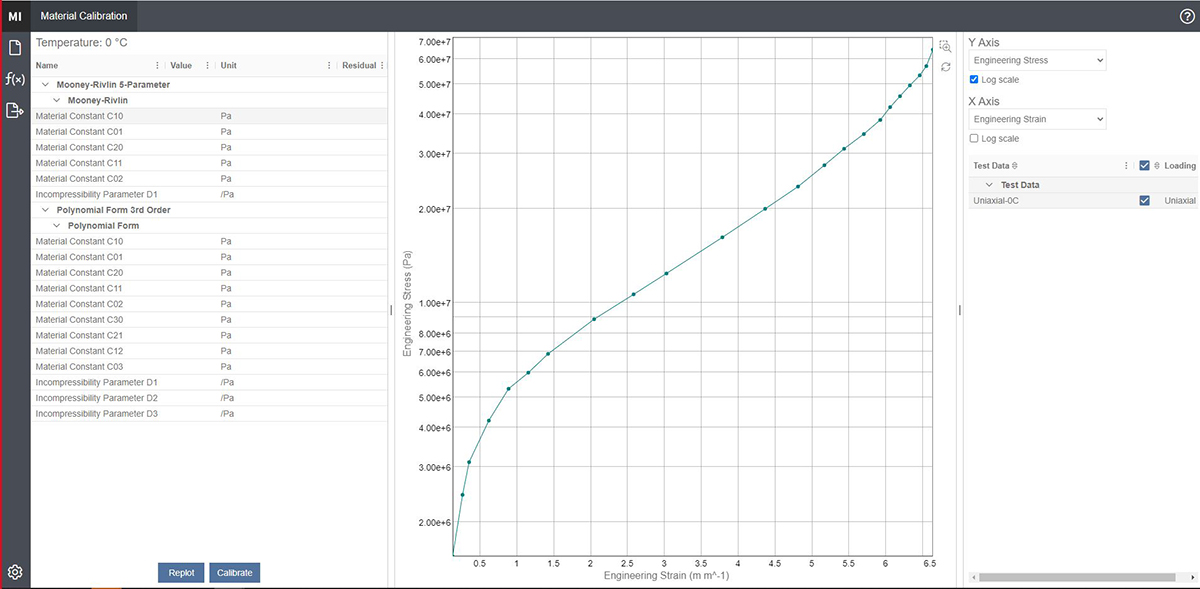
Task: Click the export file icon in sidebar
Action: tap(15, 110)
